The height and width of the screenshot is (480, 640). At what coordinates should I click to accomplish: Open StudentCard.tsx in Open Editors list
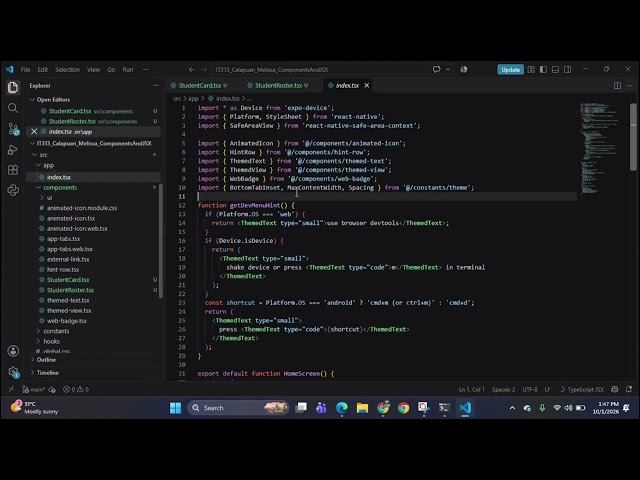tap(93, 111)
